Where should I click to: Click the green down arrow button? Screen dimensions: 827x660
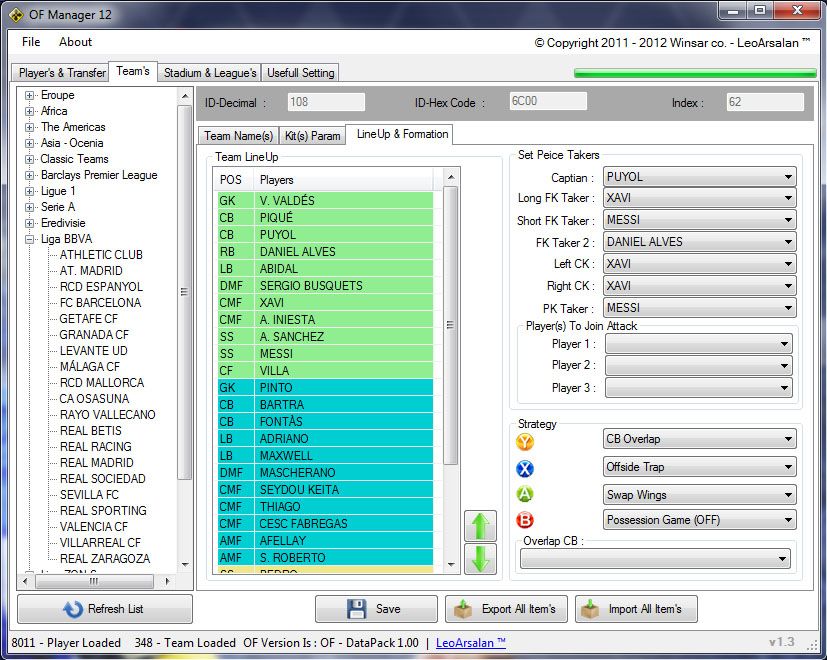481,558
